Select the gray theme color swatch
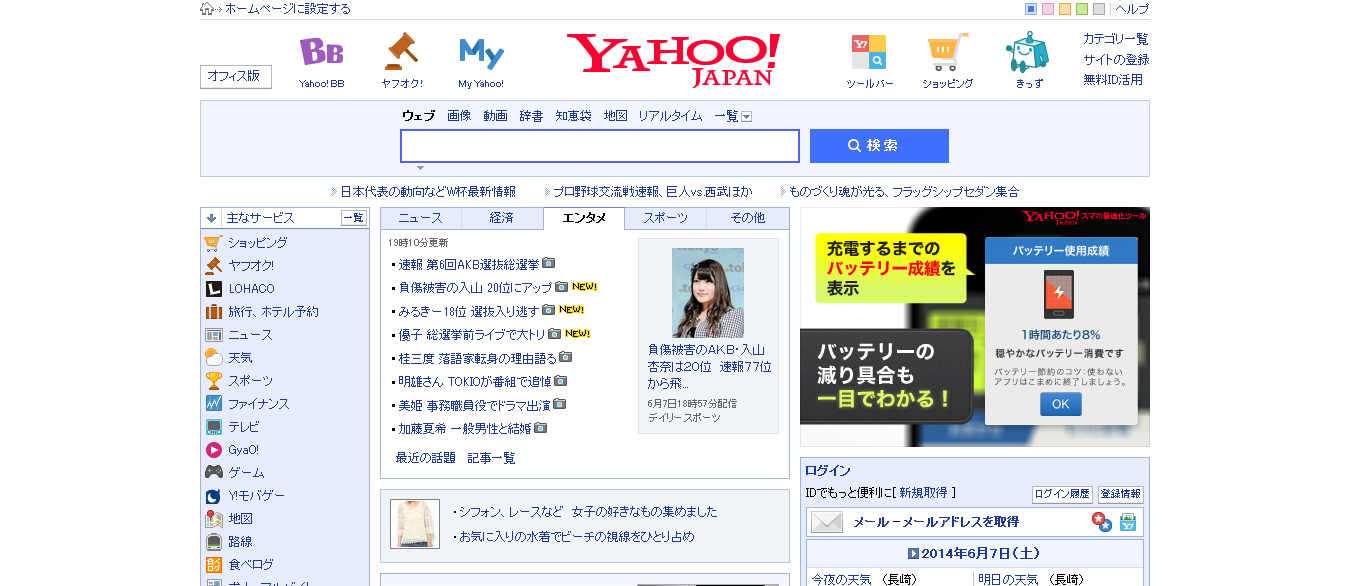 pos(1099,9)
